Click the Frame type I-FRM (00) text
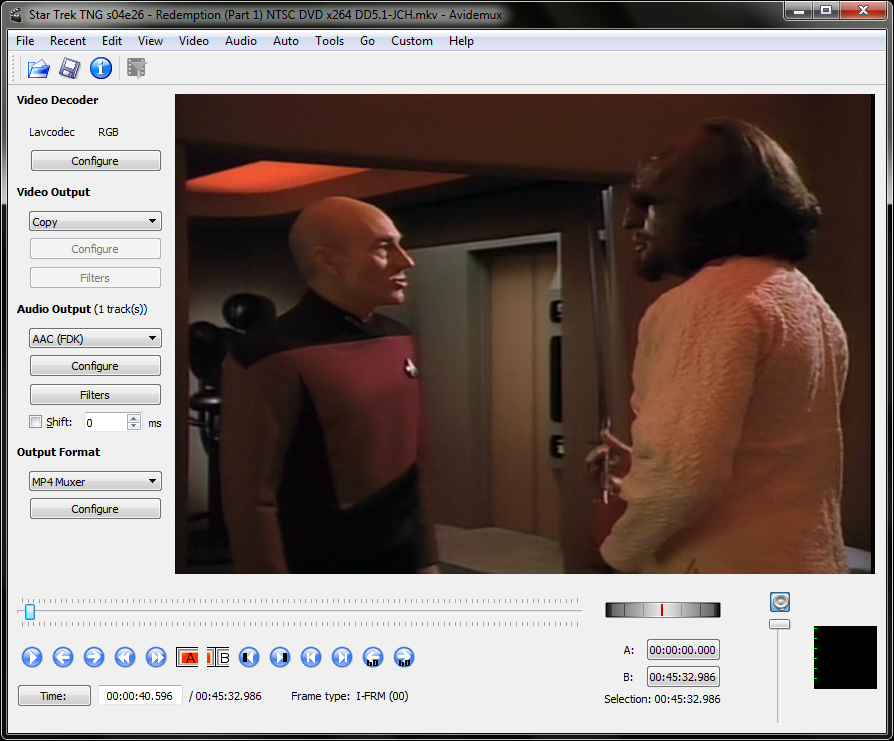Viewport: 894px width, 741px height. point(350,696)
